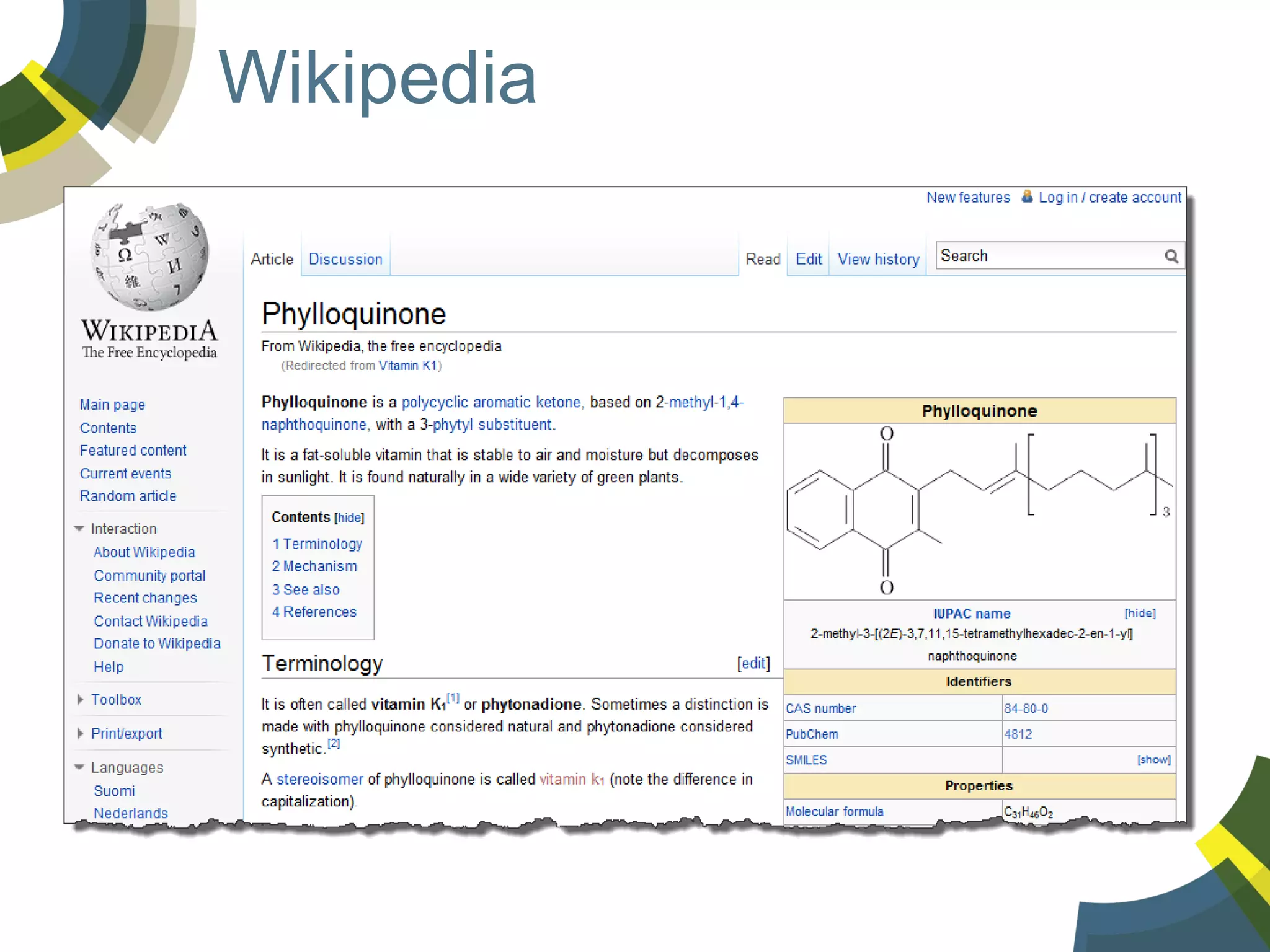Open Contact Wikipedia
This screenshot has width=1270, height=952.
[151, 621]
